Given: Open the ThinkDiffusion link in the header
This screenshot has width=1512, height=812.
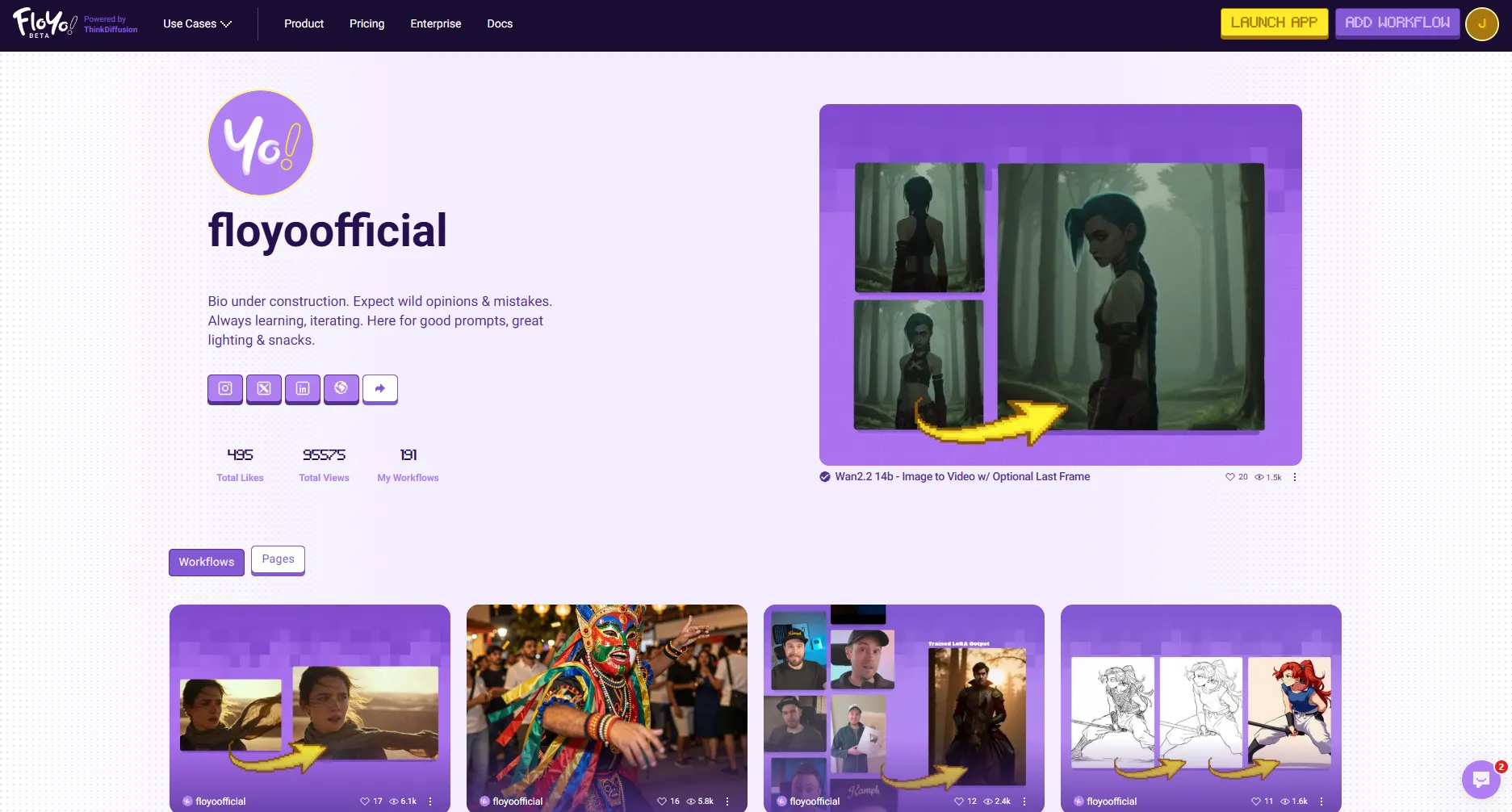Looking at the screenshot, I should pos(111,30).
